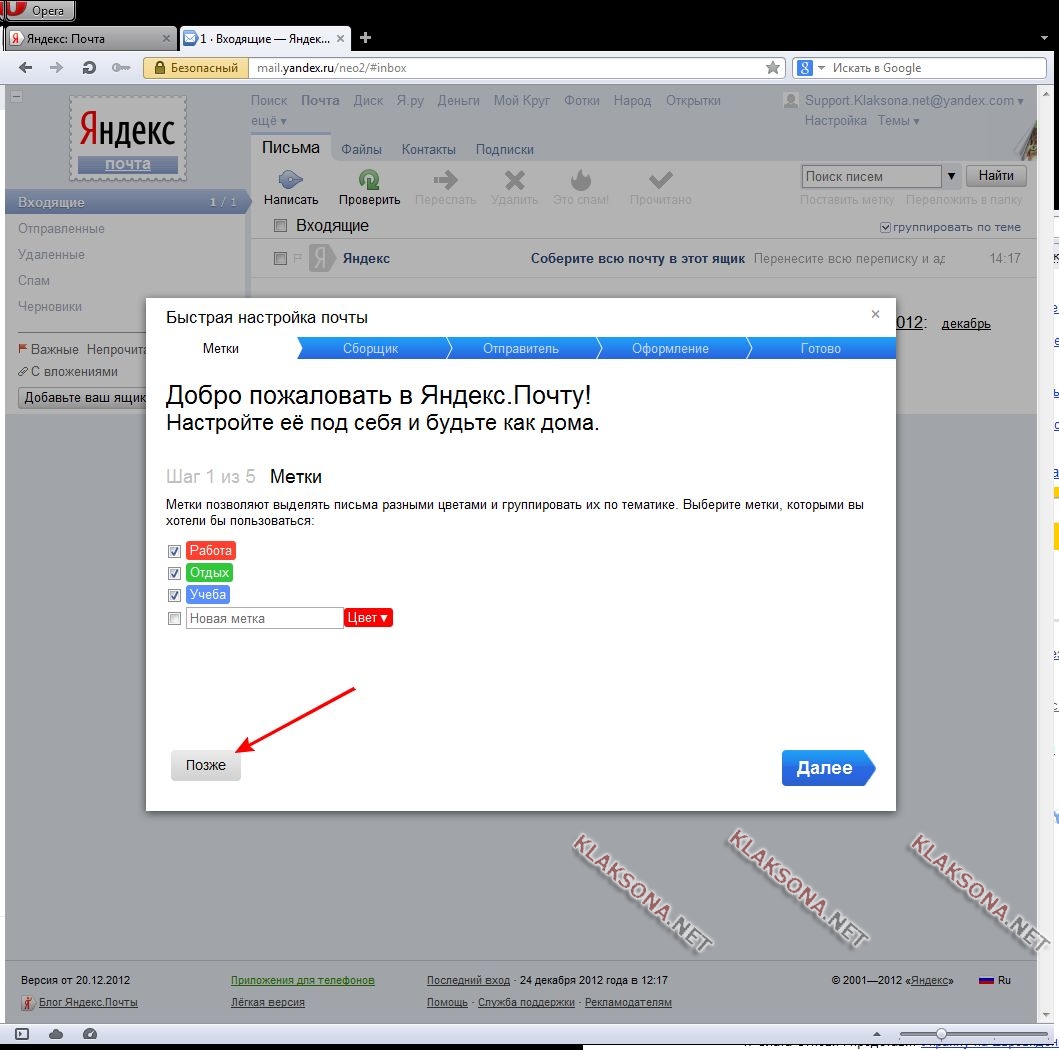Reload the page with the refresh icon

pyautogui.click(x=88, y=68)
